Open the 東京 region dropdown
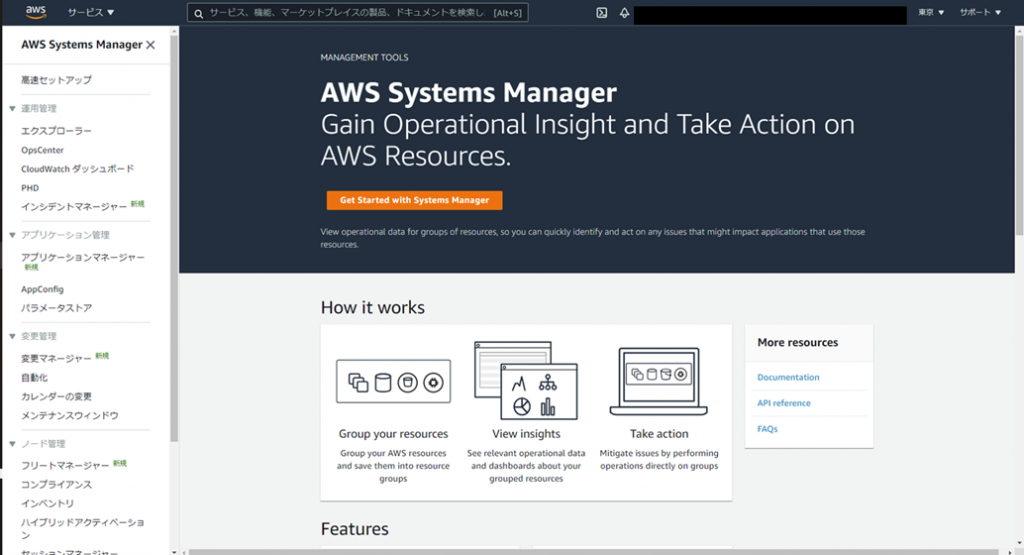The image size is (1024, 555). click(x=931, y=12)
